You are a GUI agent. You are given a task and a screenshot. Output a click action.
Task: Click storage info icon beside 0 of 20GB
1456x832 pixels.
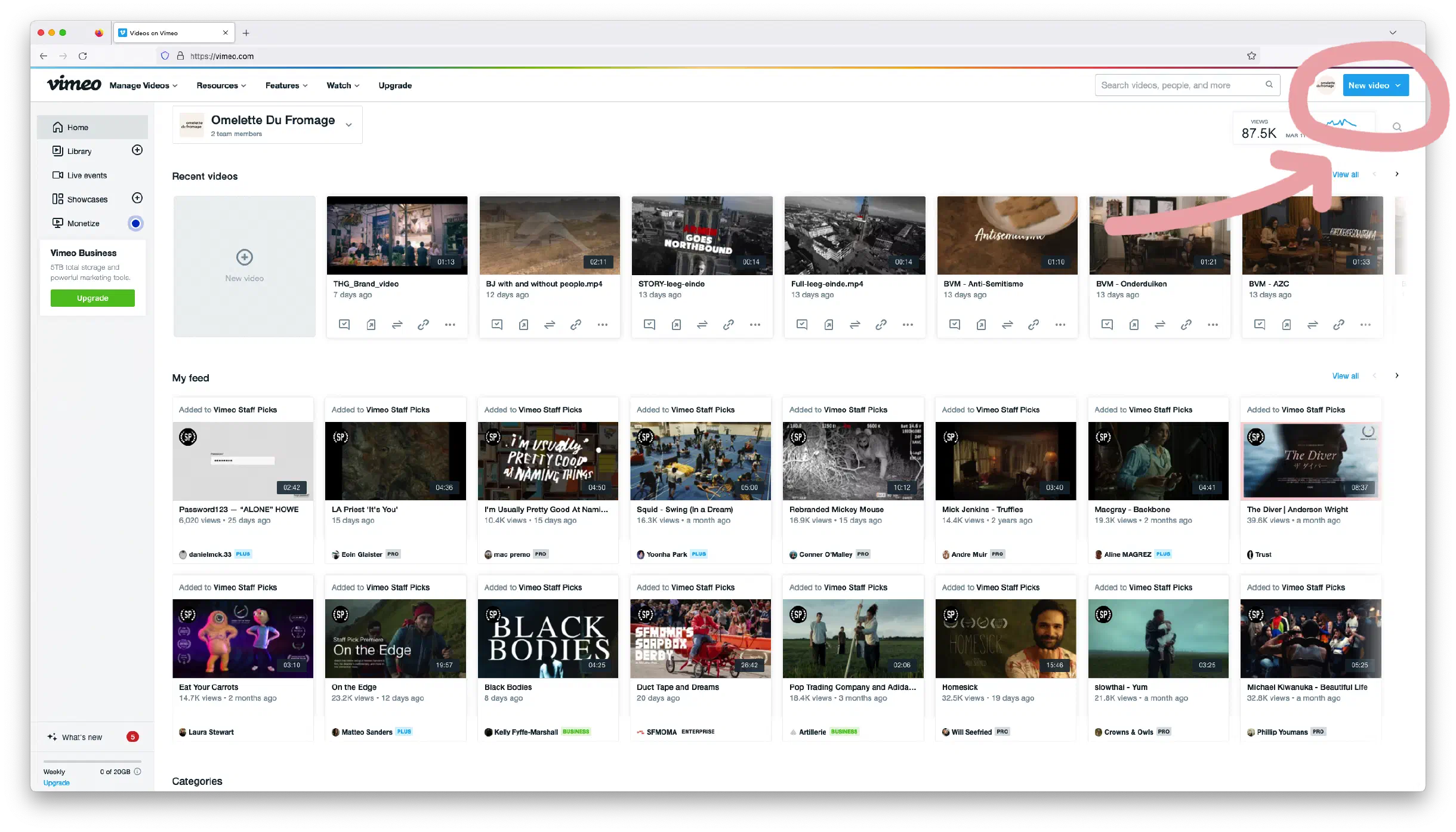(137, 772)
